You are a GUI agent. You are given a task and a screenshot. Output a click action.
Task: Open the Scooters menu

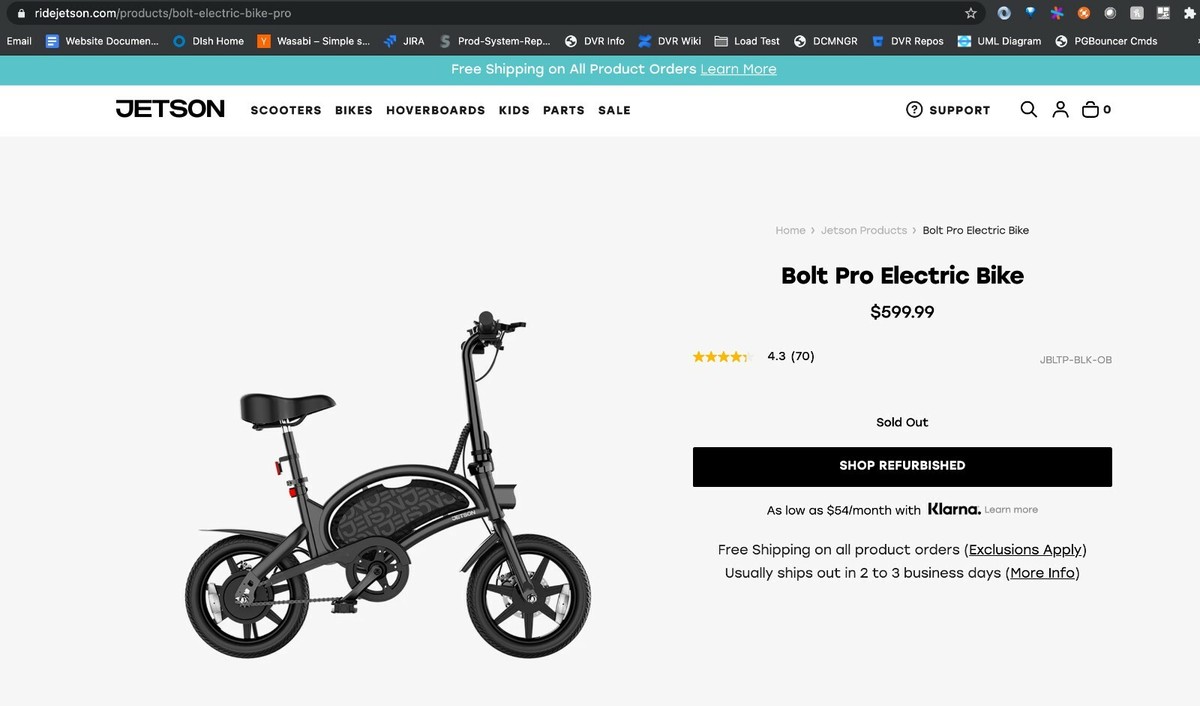click(x=286, y=110)
